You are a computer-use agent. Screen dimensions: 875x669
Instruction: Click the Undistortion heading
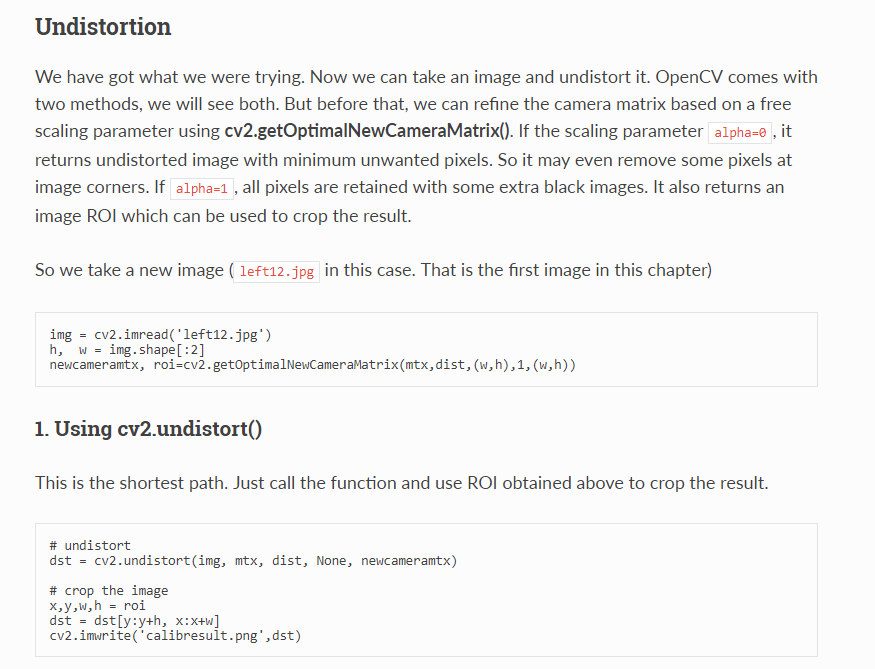click(103, 27)
